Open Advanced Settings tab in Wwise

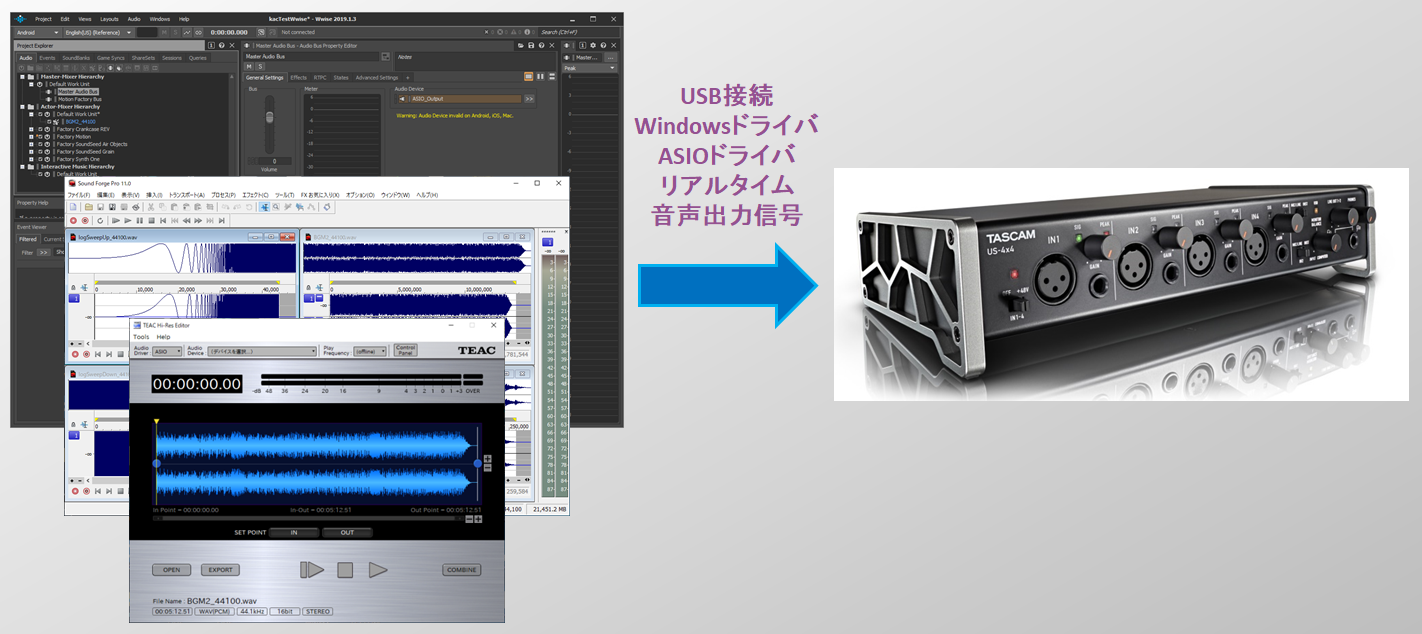(x=377, y=77)
